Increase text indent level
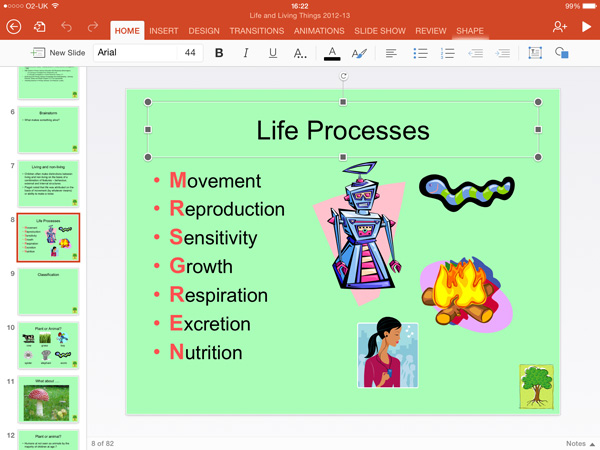The image size is (600, 450). coord(502,53)
